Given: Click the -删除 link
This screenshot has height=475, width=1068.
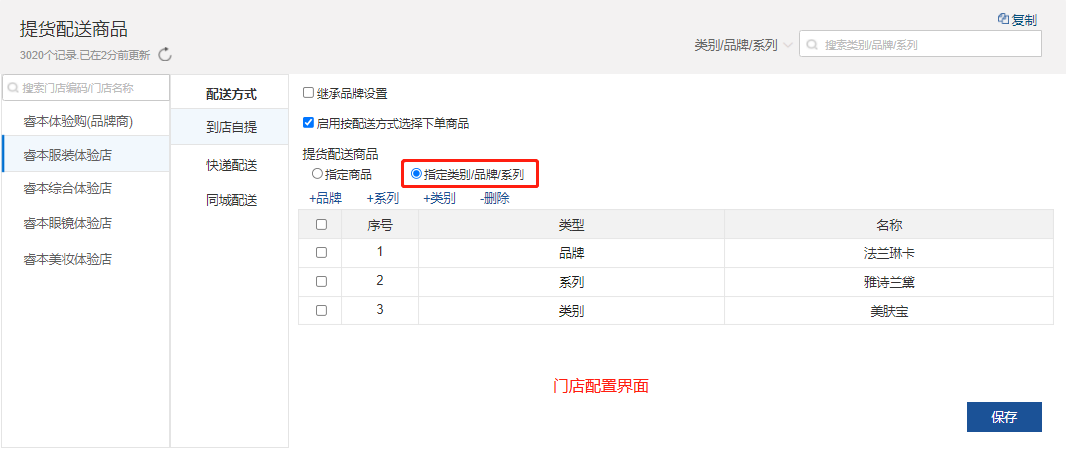Looking at the screenshot, I should [x=494, y=198].
